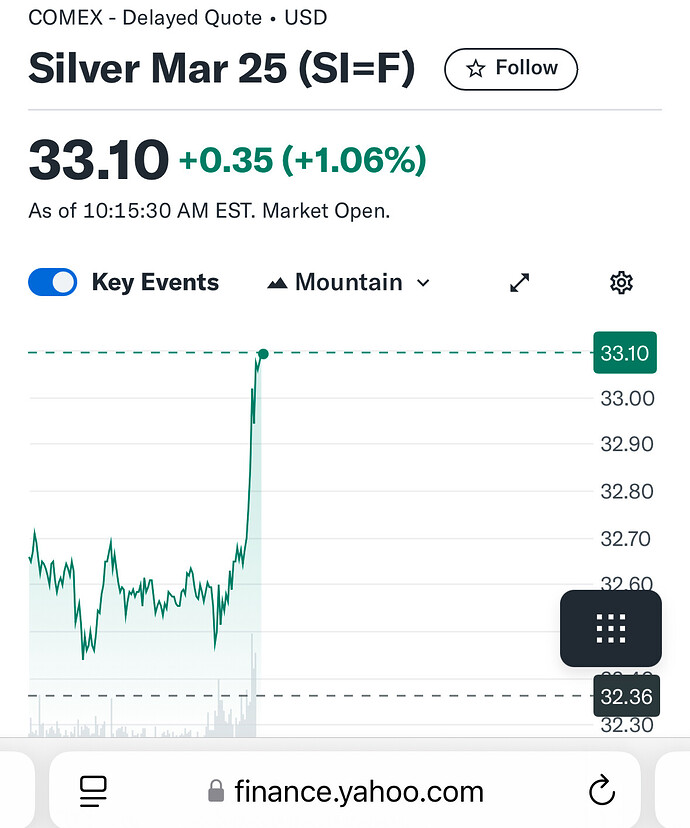Open chart settings gear
Viewport: 690px width, 828px height.
click(621, 283)
